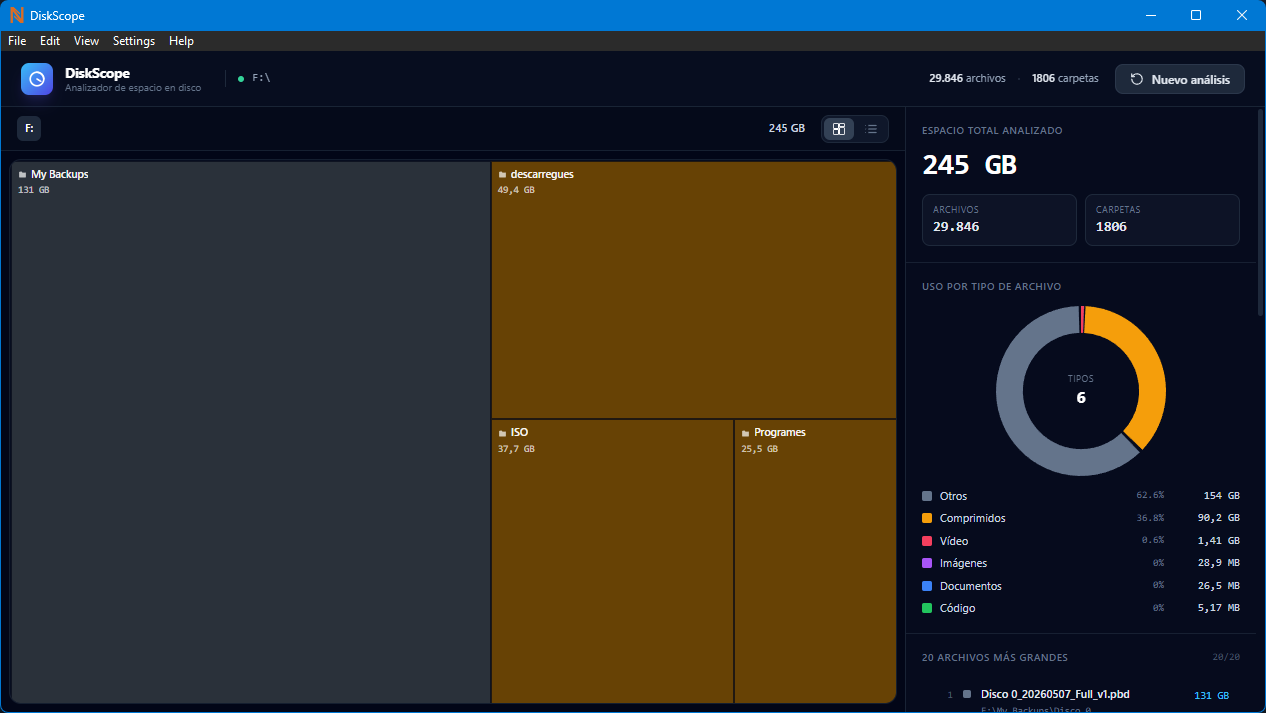Select the Disco 0_20260507_Full_v1.pbd file entry
Viewport: 1266px width, 713px height.
pyautogui.click(x=1081, y=698)
